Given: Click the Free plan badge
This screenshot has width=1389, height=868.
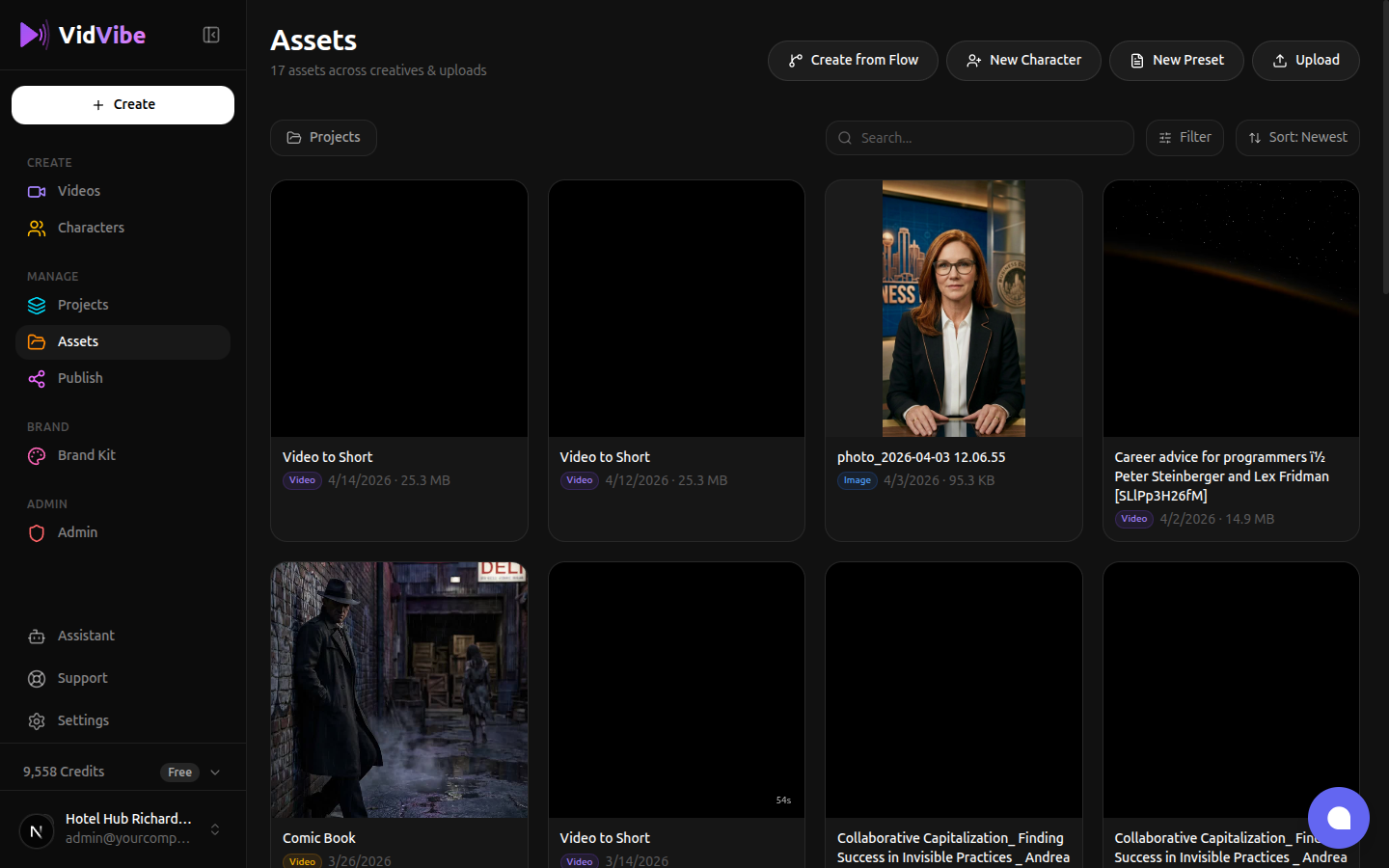Looking at the screenshot, I should click(x=179, y=773).
